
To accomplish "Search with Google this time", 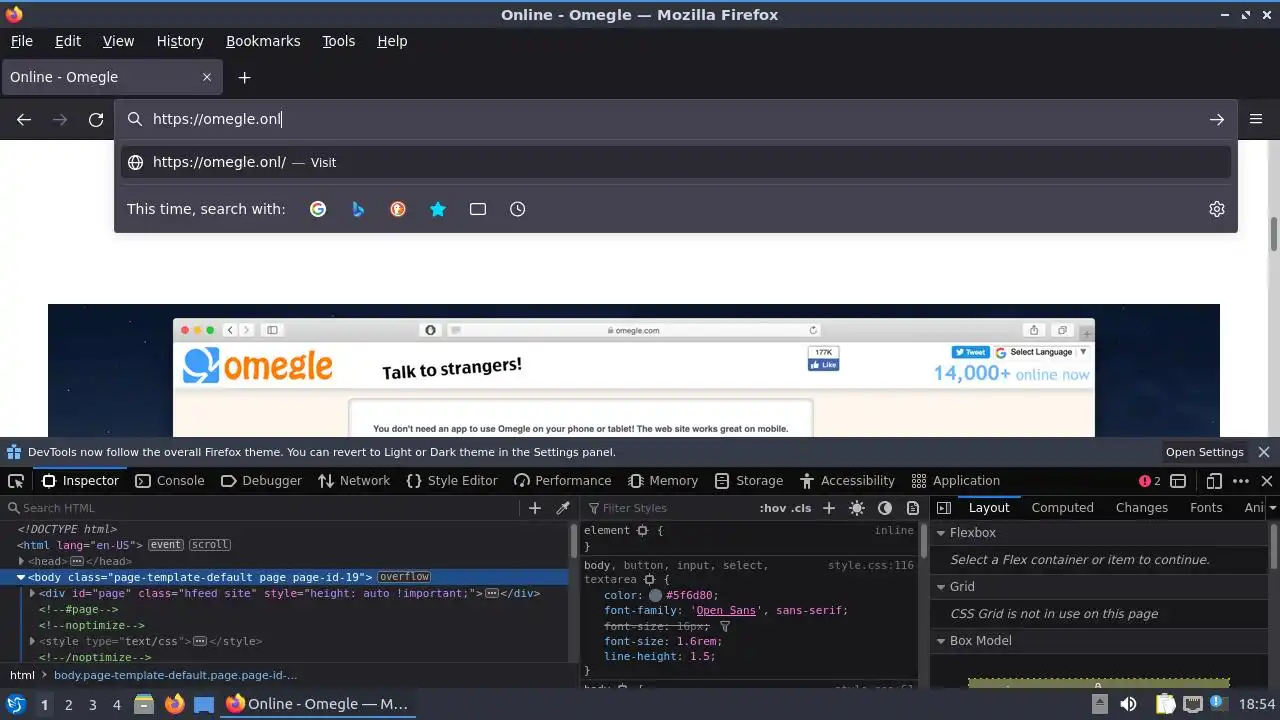I will 318,209.
